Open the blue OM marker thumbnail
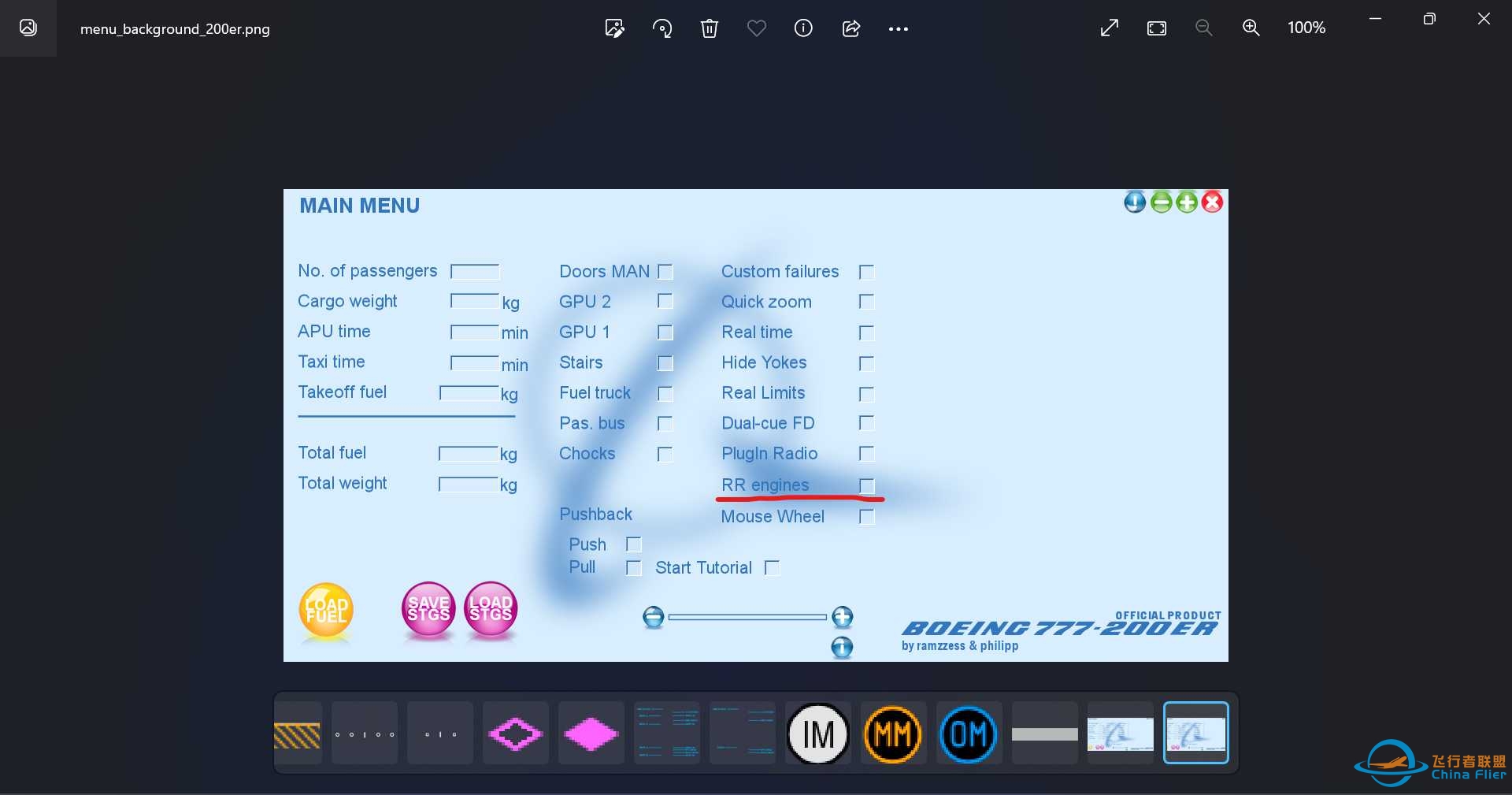This screenshot has height=795, width=1512. [969, 734]
